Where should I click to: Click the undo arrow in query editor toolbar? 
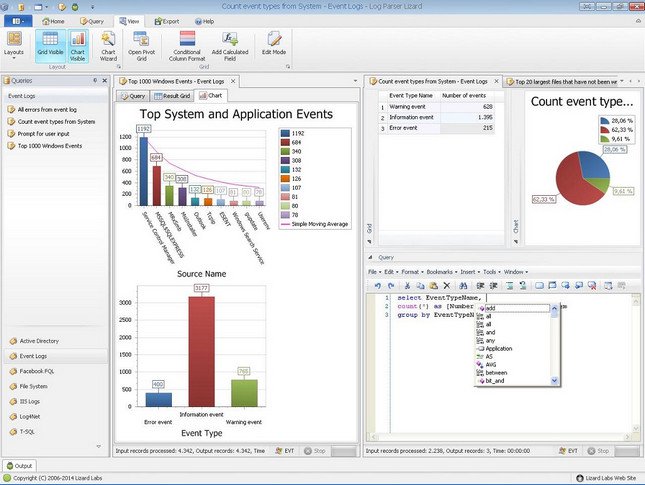(377, 285)
